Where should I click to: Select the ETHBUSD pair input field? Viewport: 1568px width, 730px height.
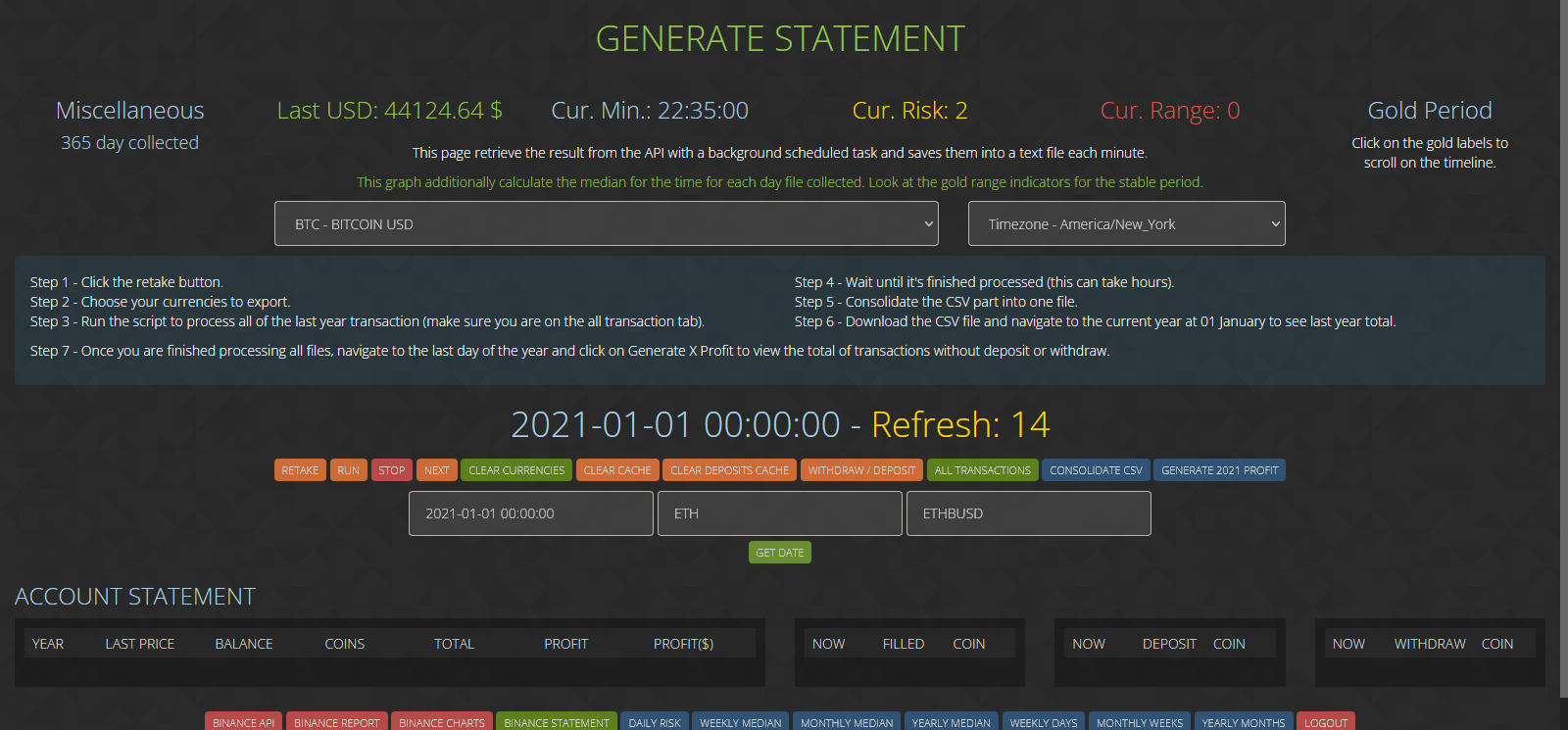click(x=1028, y=513)
